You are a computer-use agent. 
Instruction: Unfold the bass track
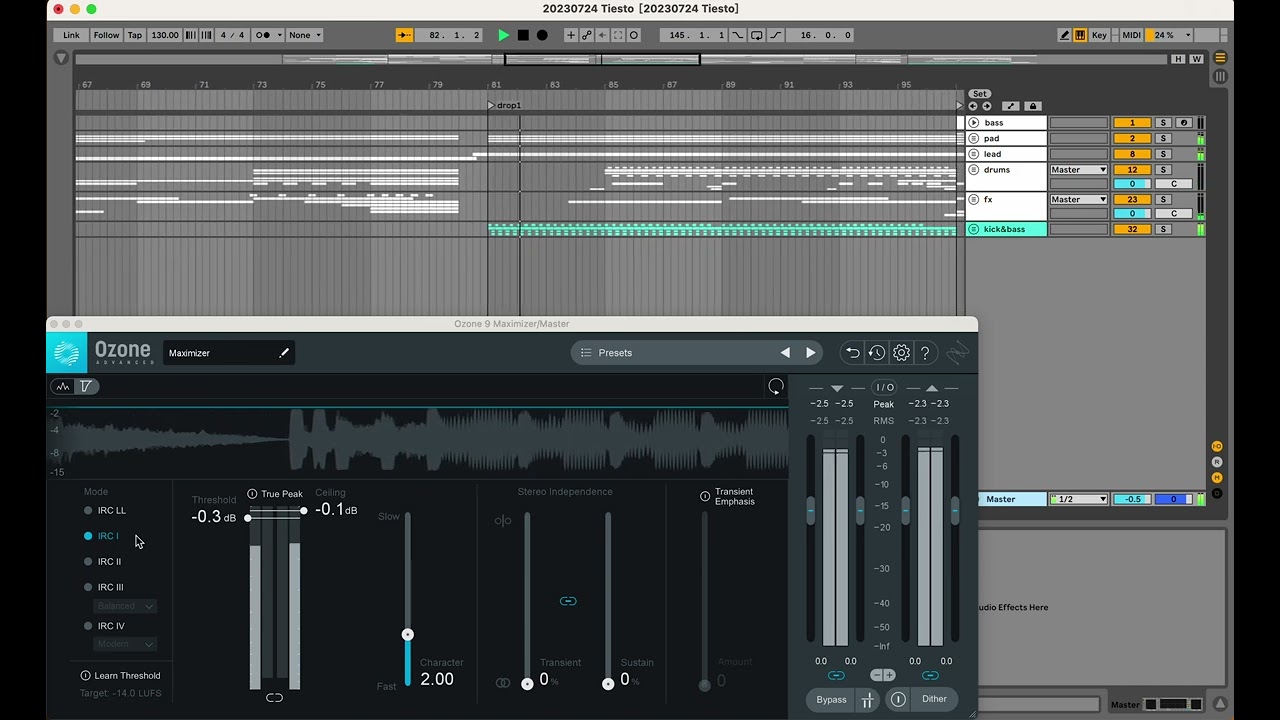[974, 123]
